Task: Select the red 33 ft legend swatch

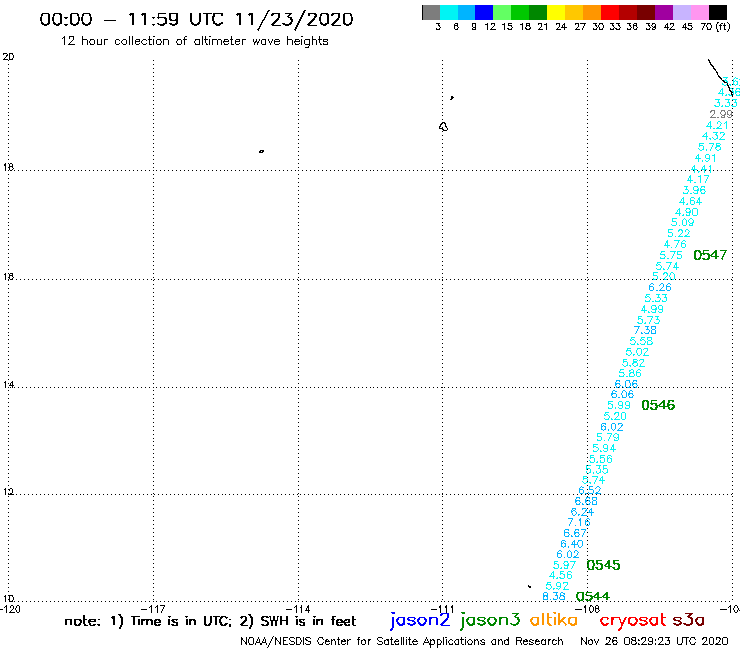Action: [610, 12]
